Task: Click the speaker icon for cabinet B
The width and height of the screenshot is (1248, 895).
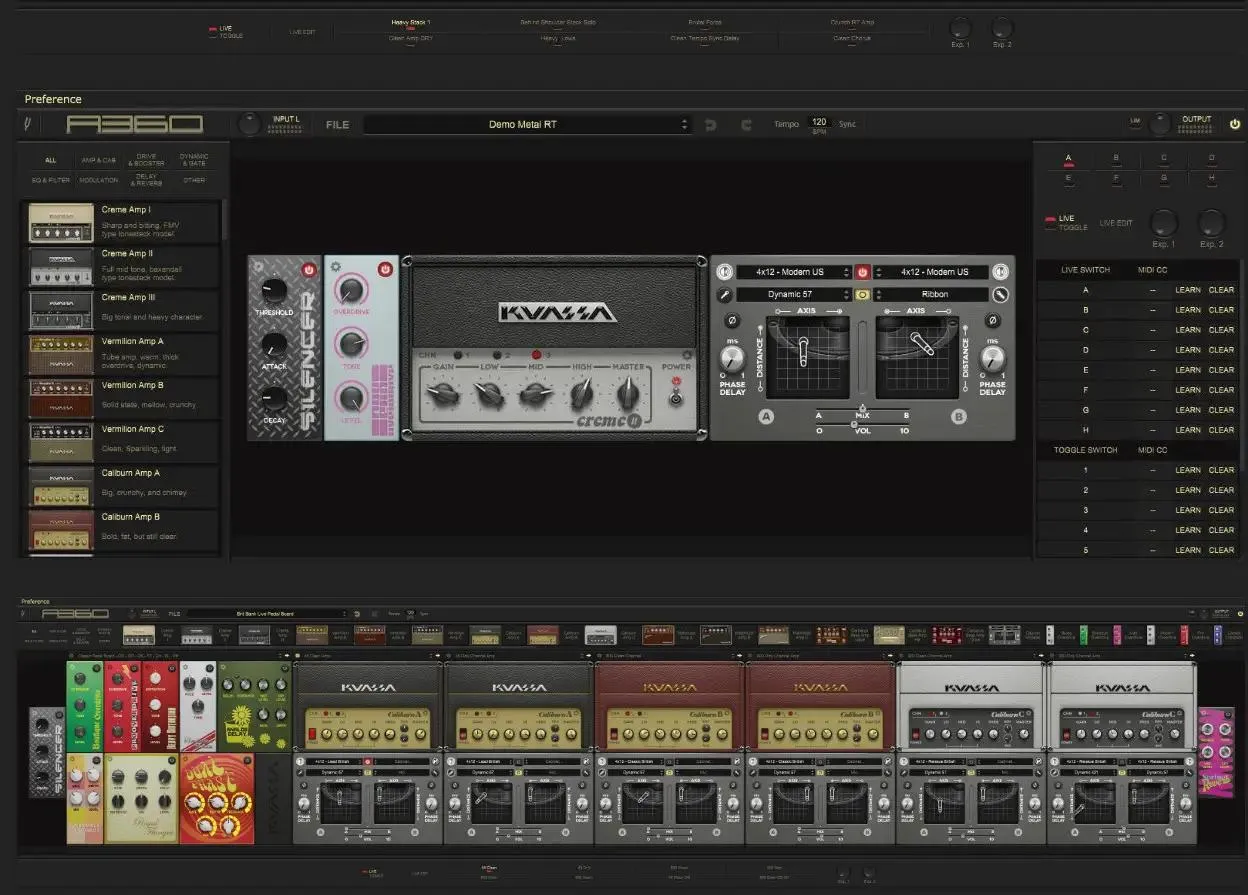Action: [1000, 272]
